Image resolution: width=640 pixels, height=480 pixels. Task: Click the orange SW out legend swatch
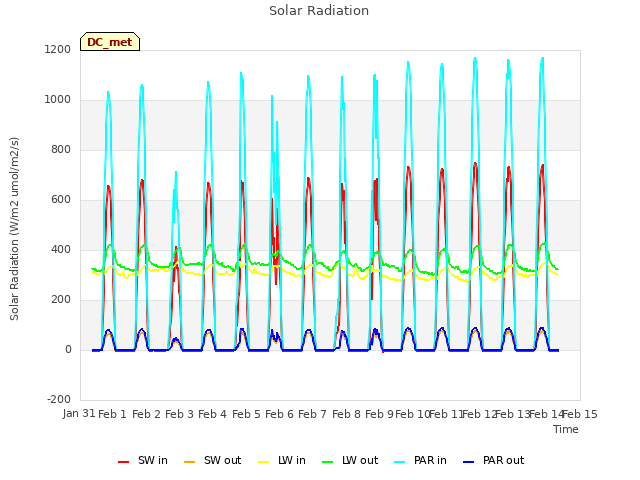189,462
